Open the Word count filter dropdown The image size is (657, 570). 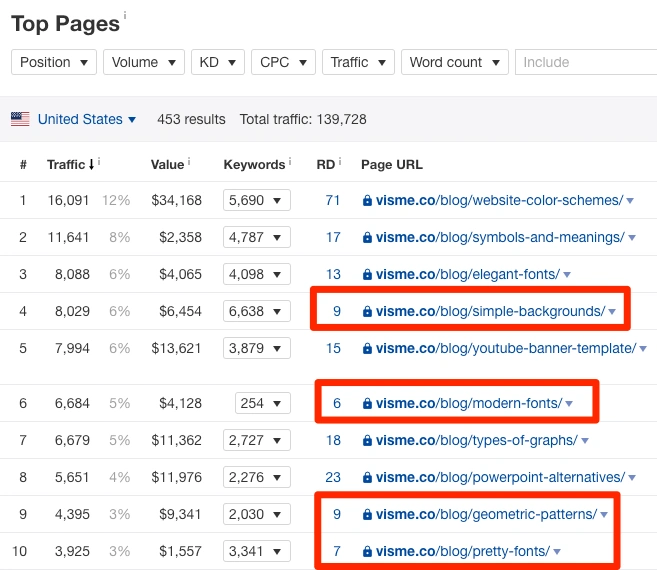point(455,62)
